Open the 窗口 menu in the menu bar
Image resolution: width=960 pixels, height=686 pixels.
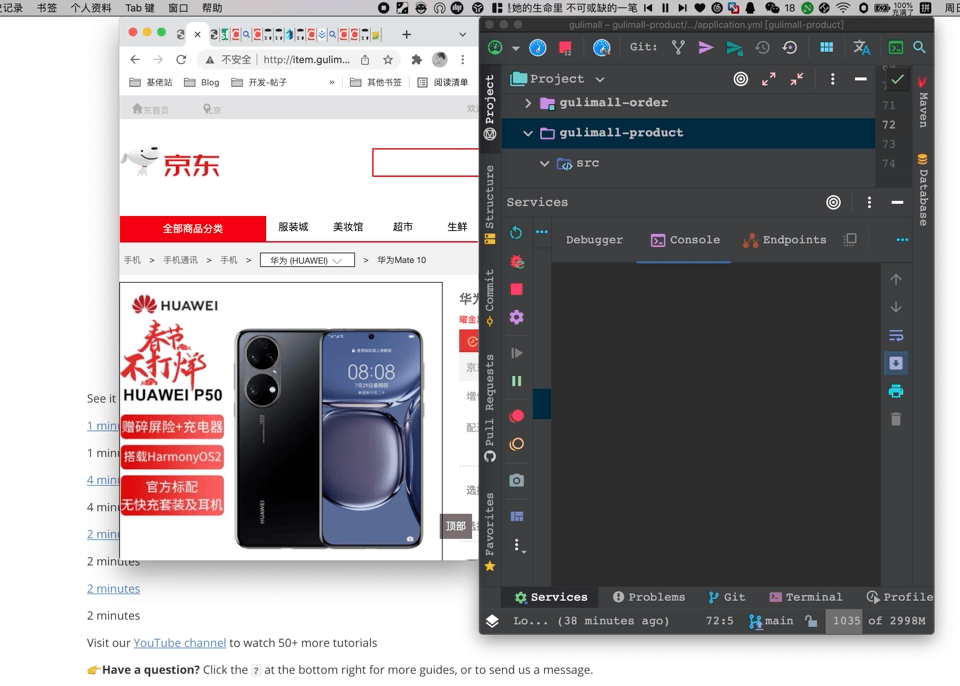178,8
